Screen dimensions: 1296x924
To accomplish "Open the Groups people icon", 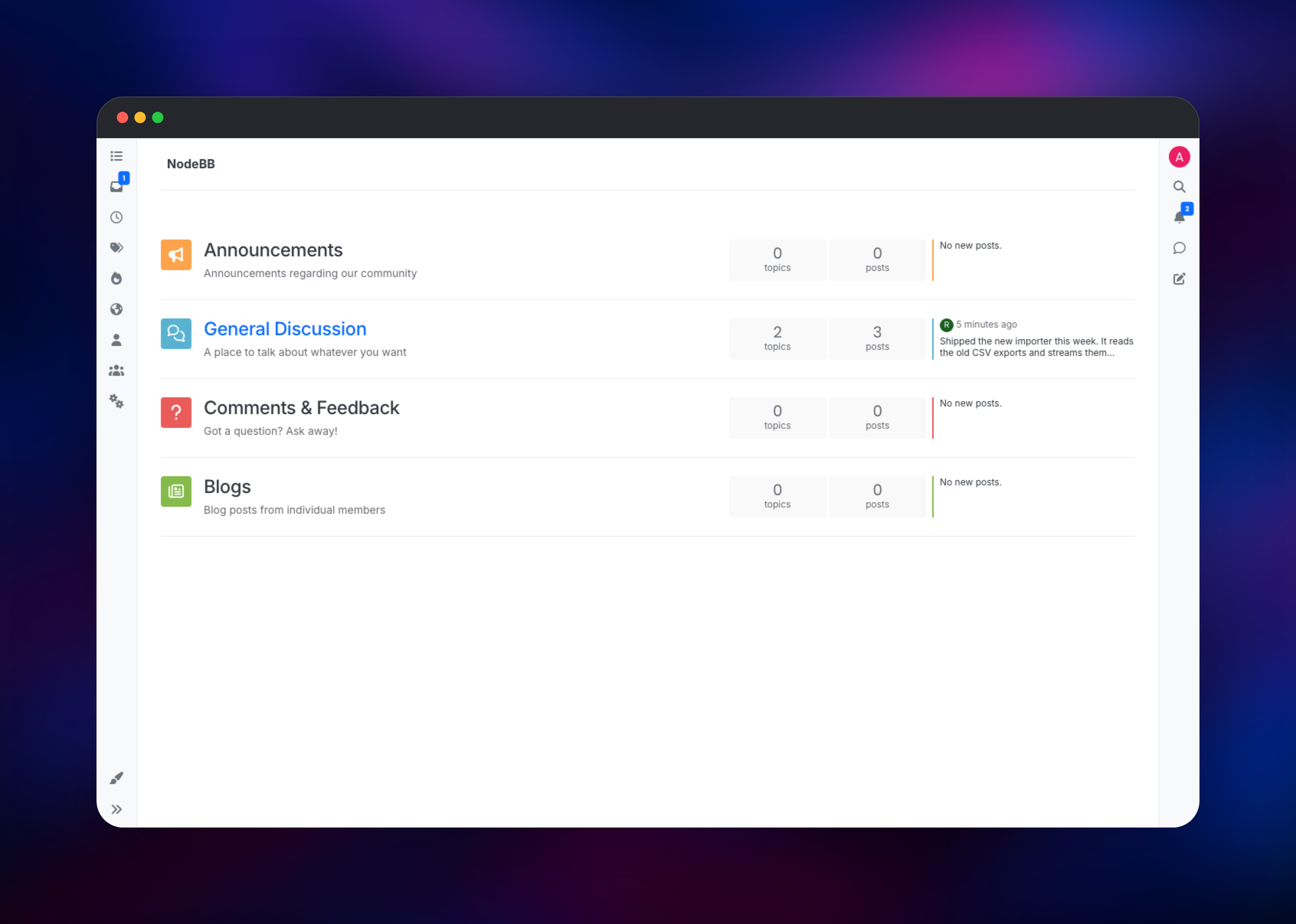I will pyautogui.click(x=117, y=370).
